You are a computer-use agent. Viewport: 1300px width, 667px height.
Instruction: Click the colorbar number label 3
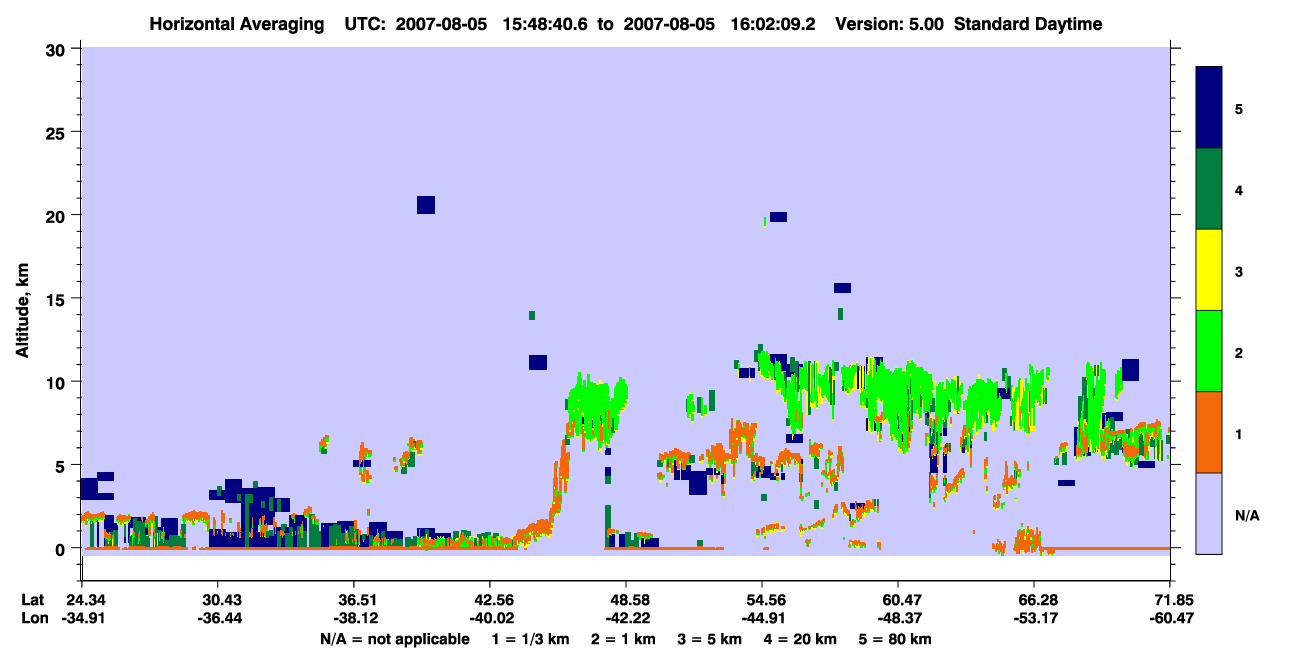1239,270
